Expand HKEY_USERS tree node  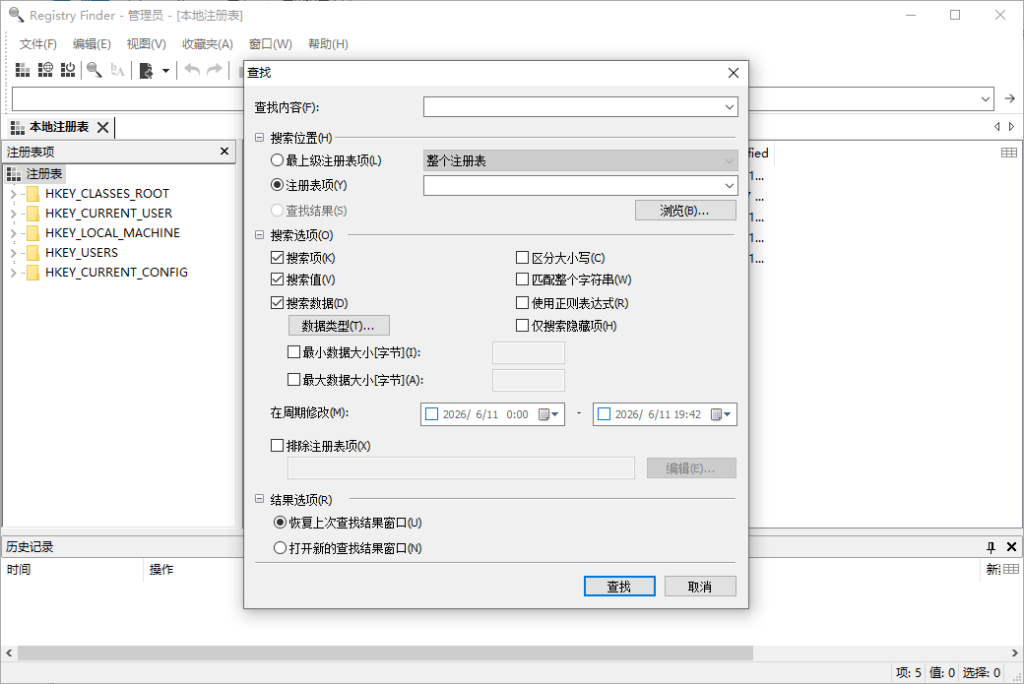[x=13, y=253]
